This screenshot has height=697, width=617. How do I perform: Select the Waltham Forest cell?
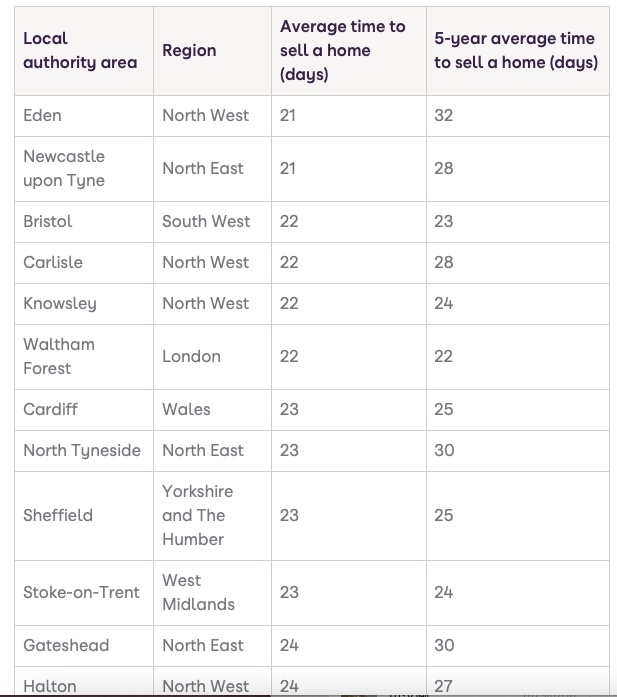pyautogui.click(x=84, y=357)
